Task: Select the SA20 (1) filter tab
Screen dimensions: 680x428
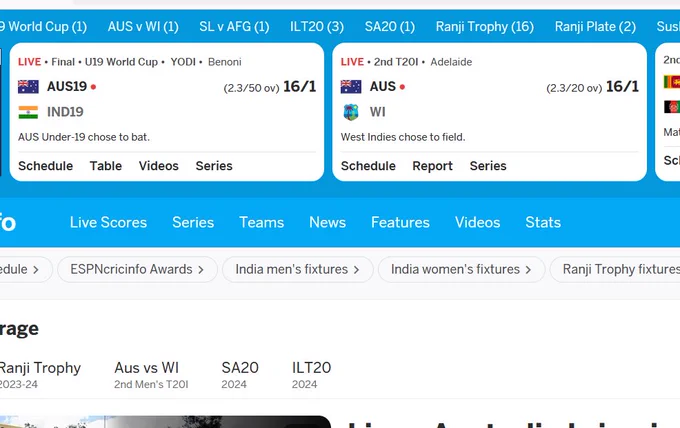Action: pos(390,26)
